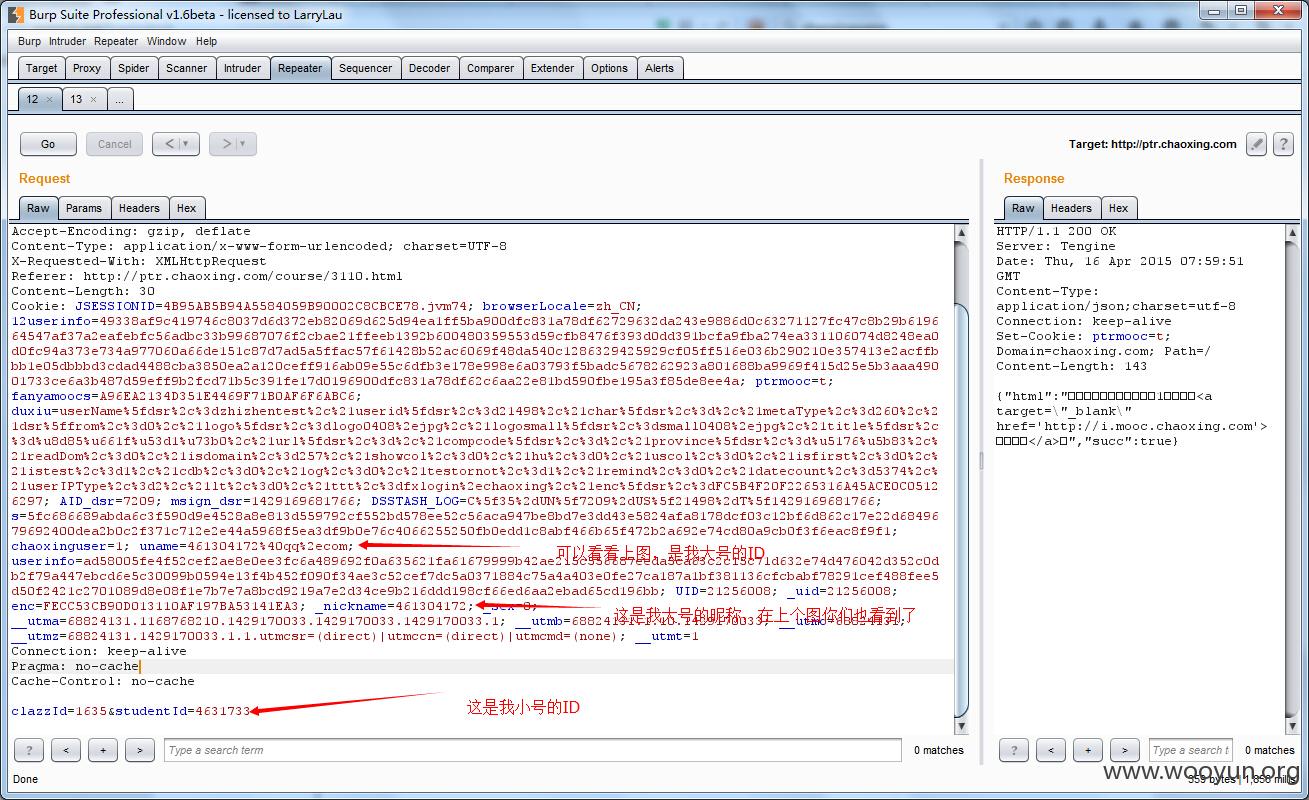Screen dimensions: 1309x800
Task: Switch to the Intruder tool tab
Action: click(242, 68)
